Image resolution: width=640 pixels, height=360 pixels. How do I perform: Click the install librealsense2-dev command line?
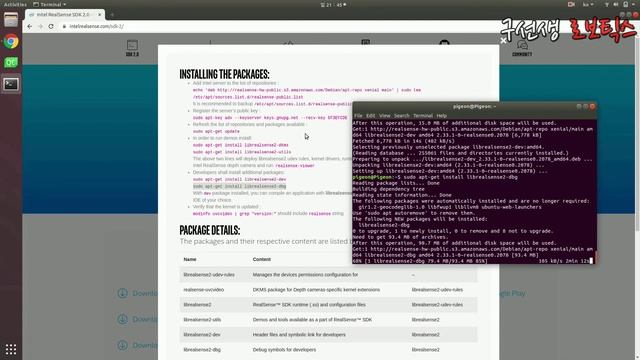tap(240, 179)
